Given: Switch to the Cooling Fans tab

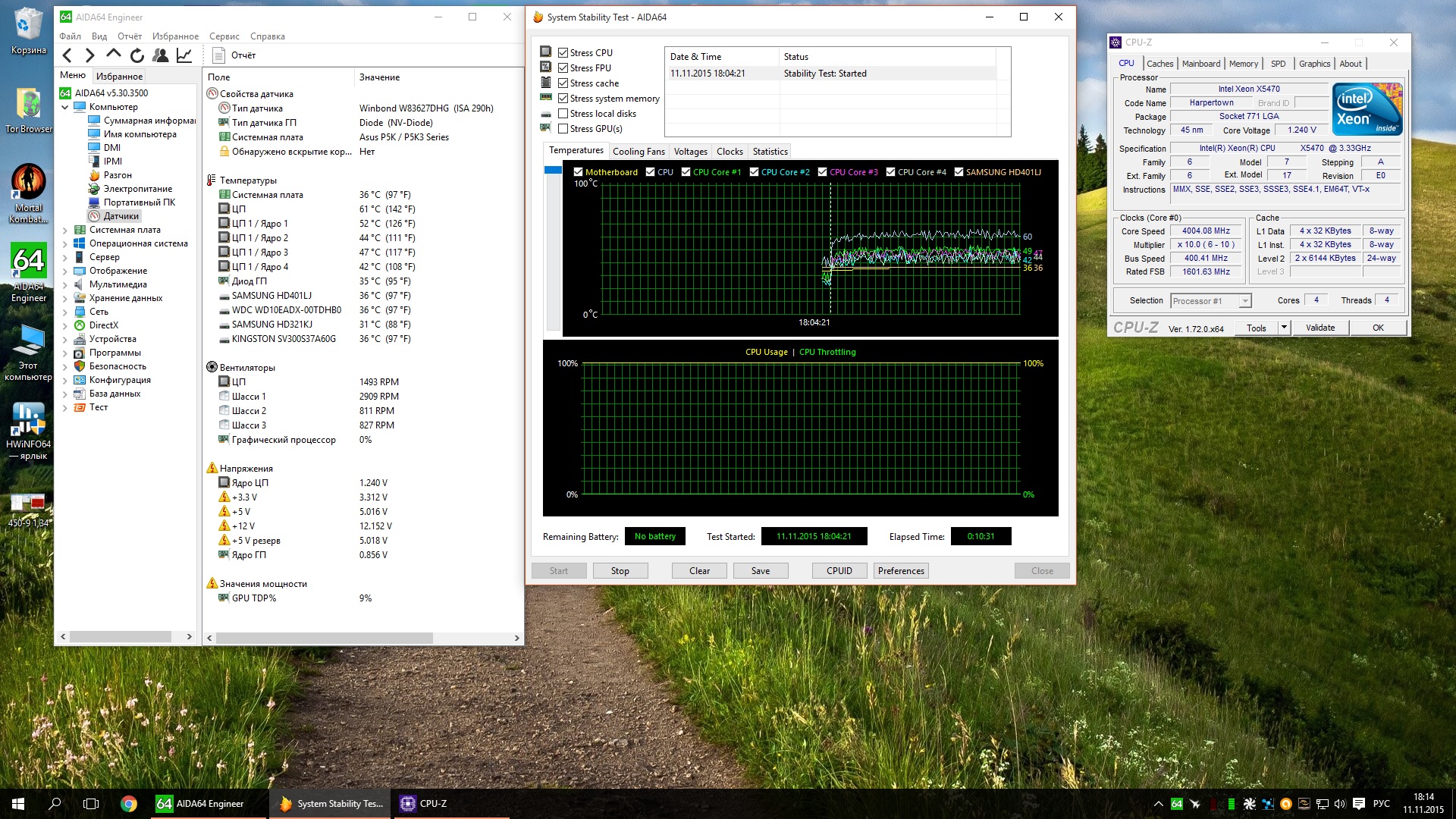Looking at the screenshot, I should pos(639,152).
